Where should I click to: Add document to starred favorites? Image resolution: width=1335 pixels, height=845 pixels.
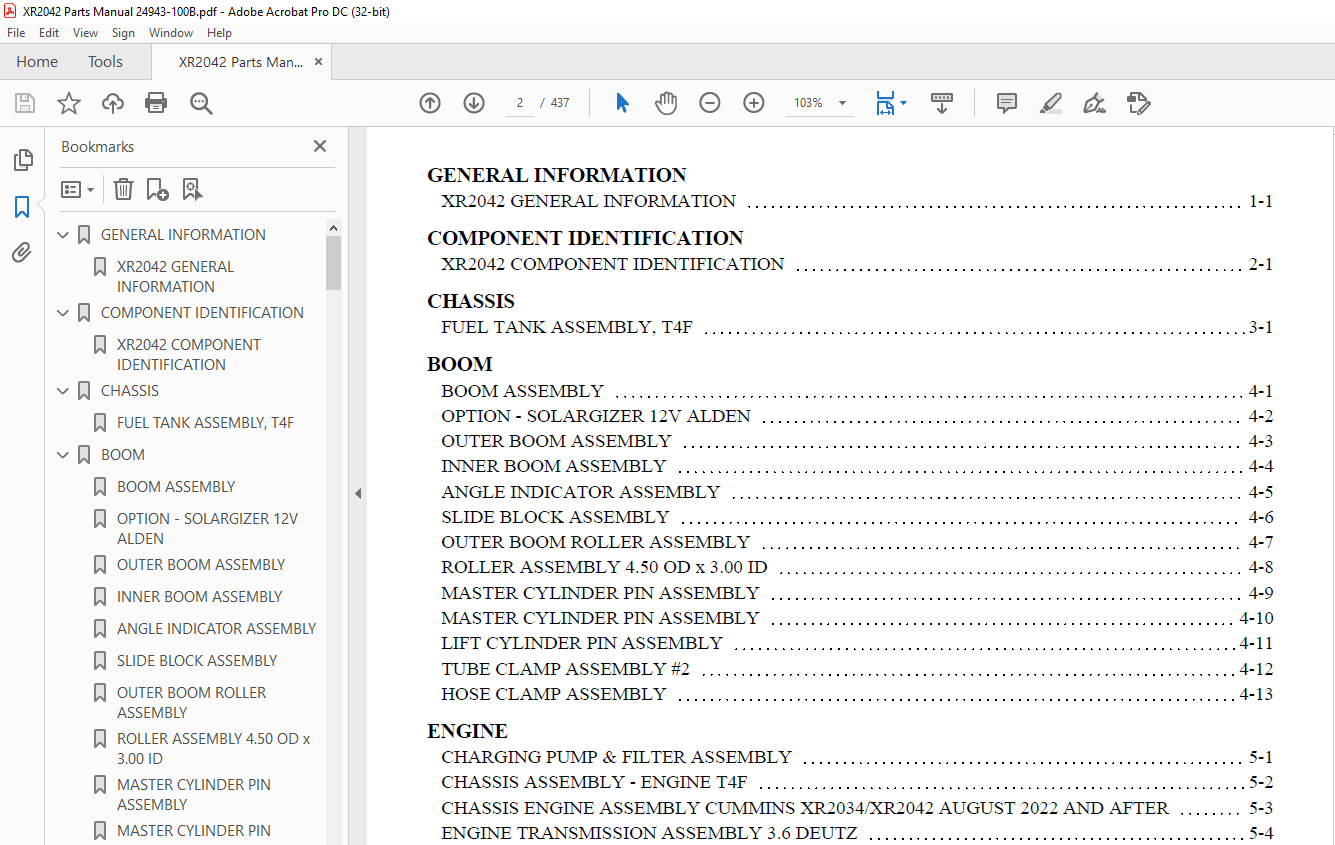click(x=69, y=103)
